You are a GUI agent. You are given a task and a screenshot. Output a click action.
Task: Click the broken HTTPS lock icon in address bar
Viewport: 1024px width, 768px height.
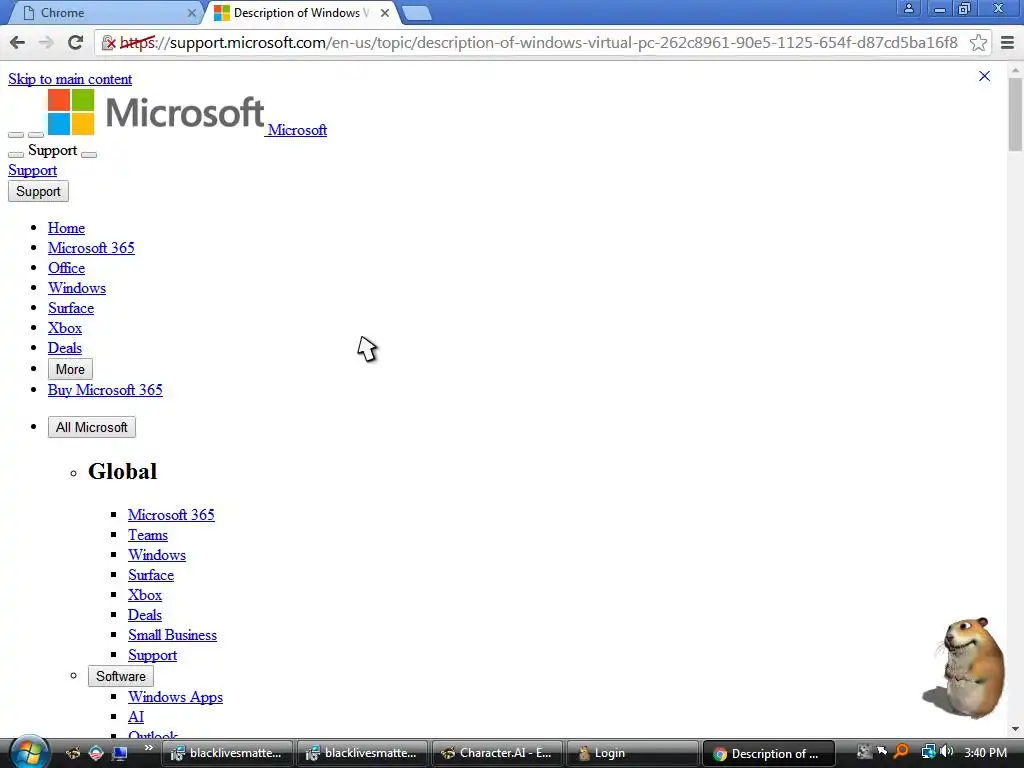coord(109,43)
